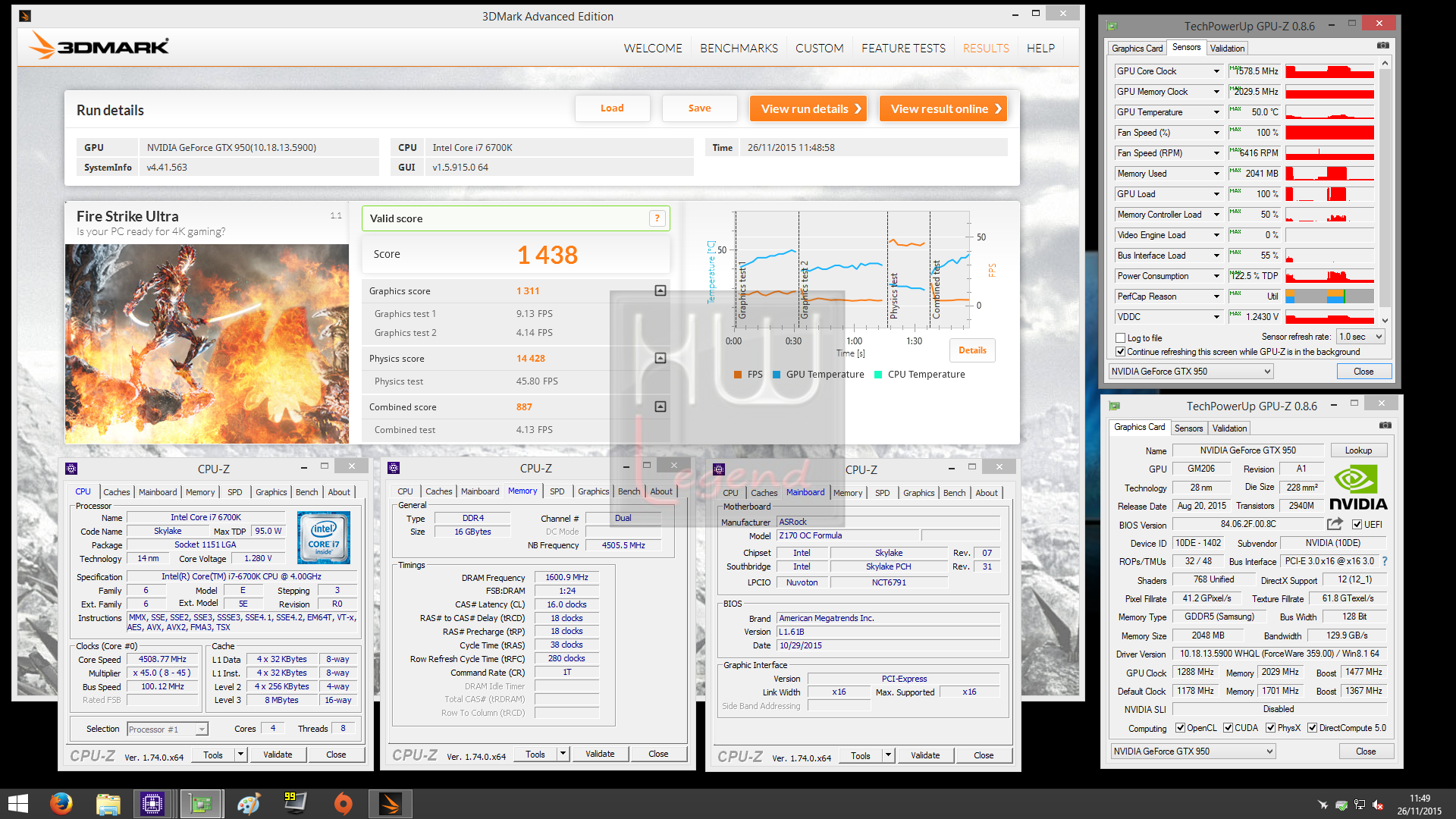Open the Paint taskbar icon
The height and width of the screenshot is (819, 1456).
tap(248, 803)
